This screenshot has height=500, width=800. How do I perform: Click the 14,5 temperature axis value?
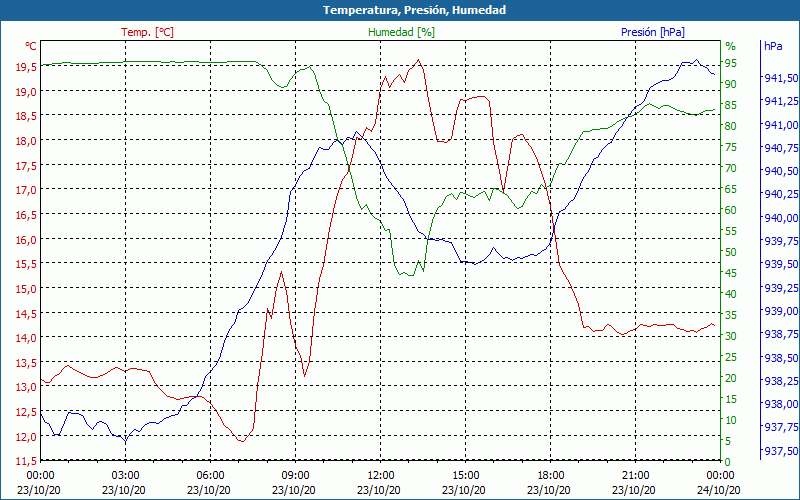click(26, 313)
